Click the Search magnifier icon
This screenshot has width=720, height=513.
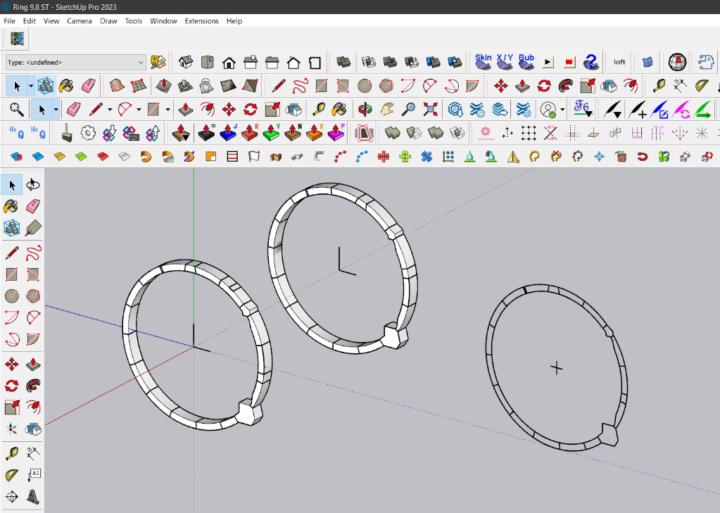(17, 109)
